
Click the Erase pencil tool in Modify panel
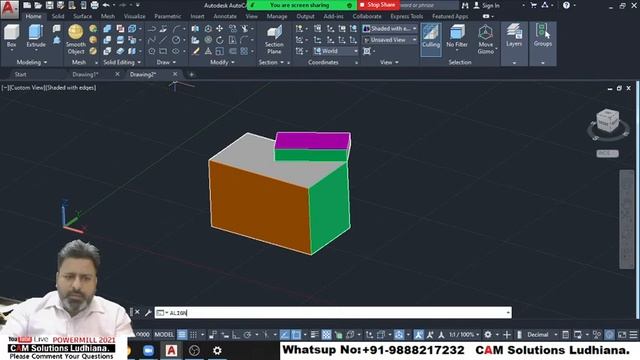[196, 51]
